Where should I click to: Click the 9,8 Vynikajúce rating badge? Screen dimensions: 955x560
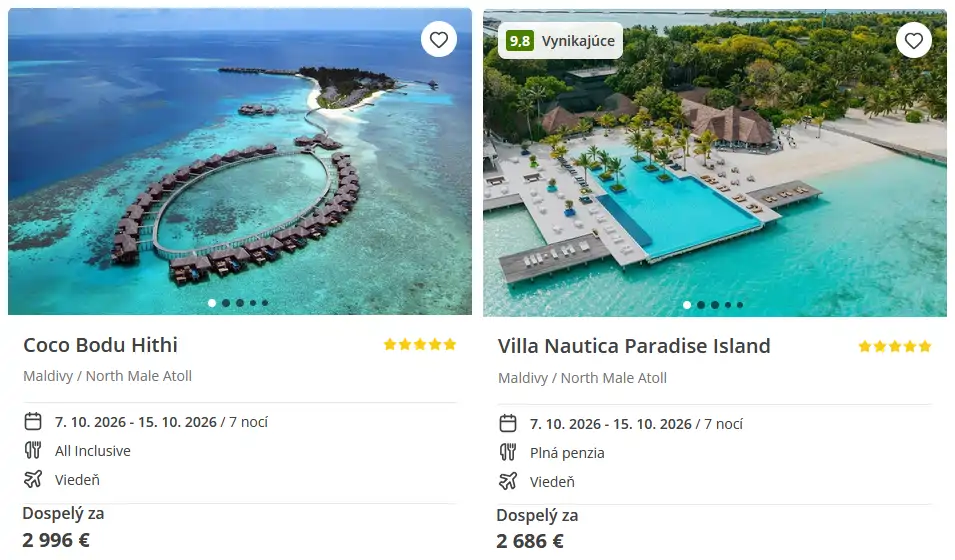point(560,41)
